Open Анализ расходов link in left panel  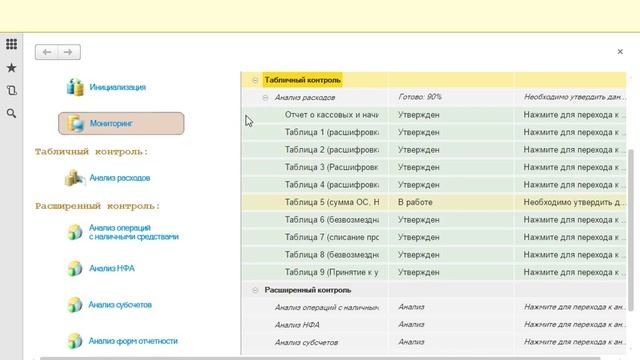[120, 178]
